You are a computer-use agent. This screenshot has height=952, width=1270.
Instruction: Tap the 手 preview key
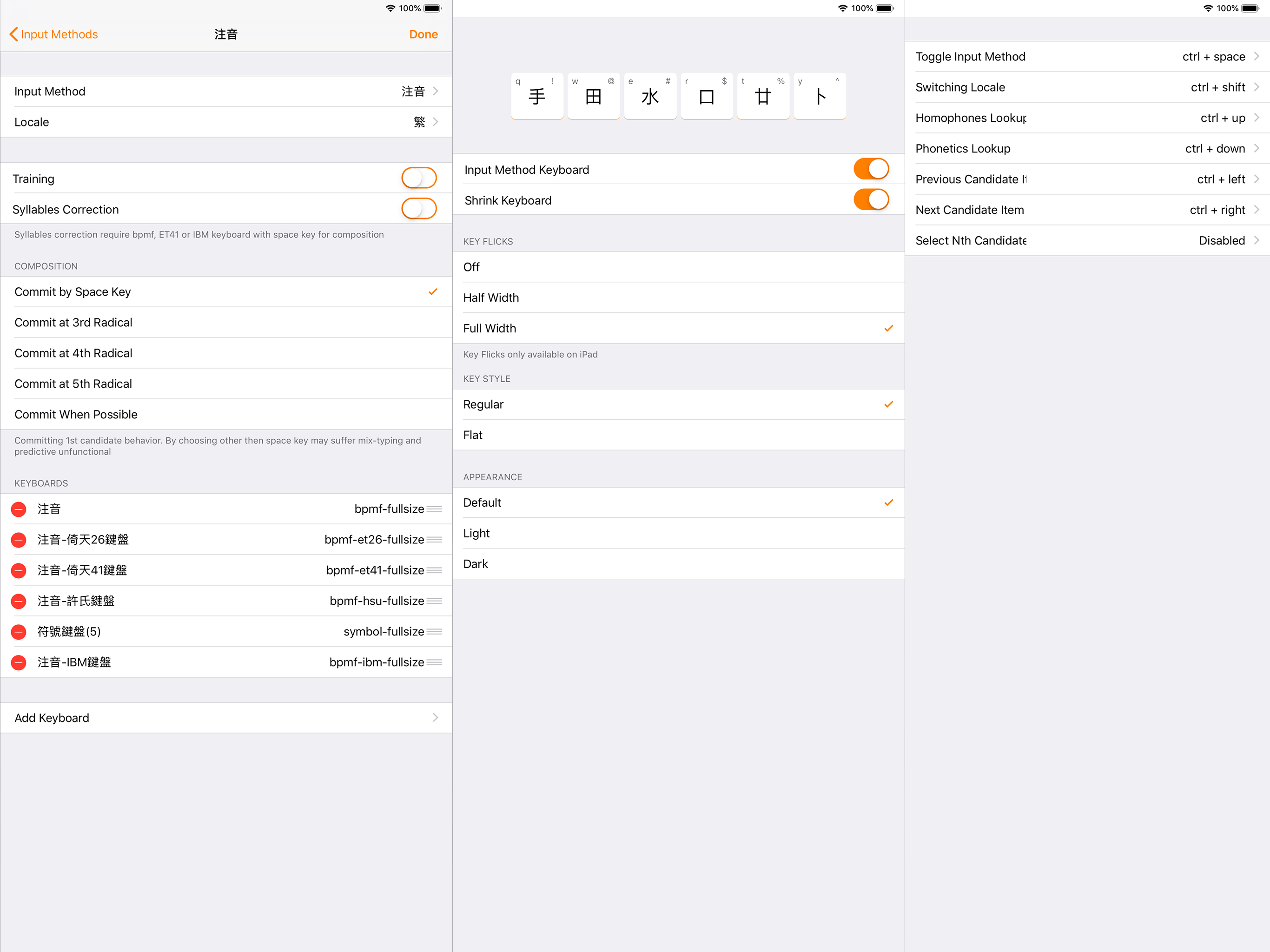537,96
